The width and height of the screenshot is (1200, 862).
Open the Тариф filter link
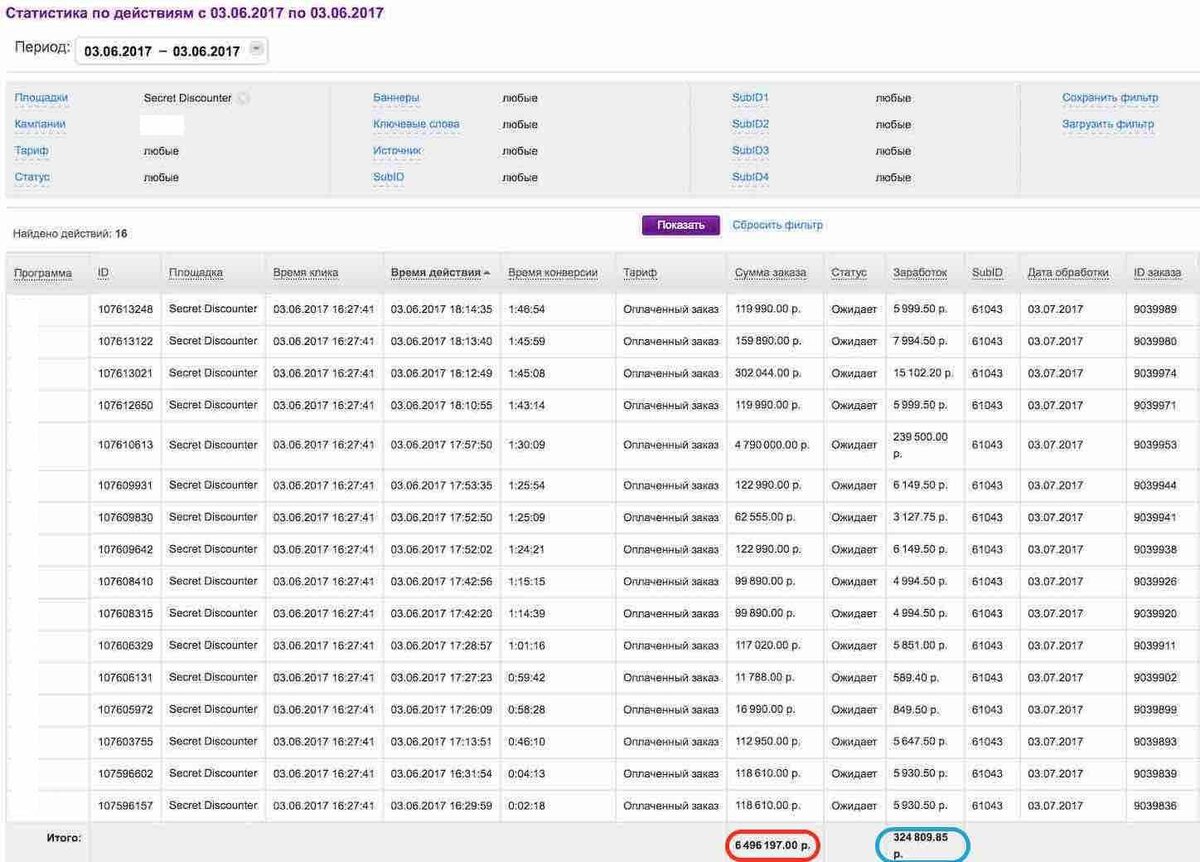point(31,151)
